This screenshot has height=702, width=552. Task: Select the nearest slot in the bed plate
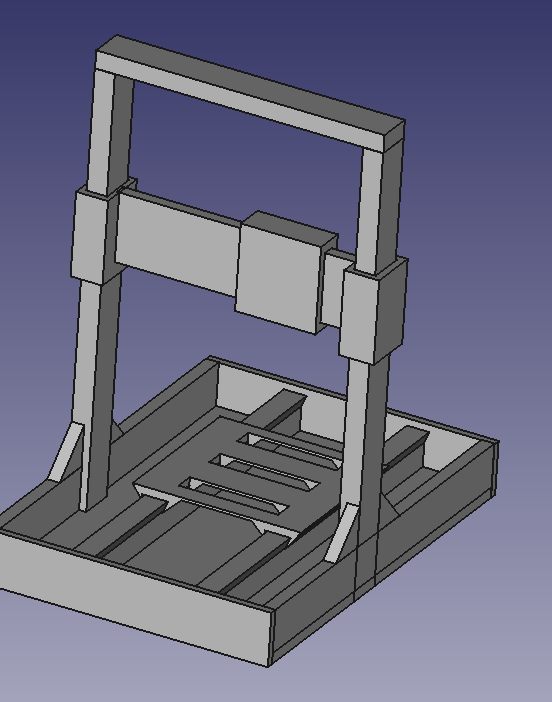(x=233, y=495)
